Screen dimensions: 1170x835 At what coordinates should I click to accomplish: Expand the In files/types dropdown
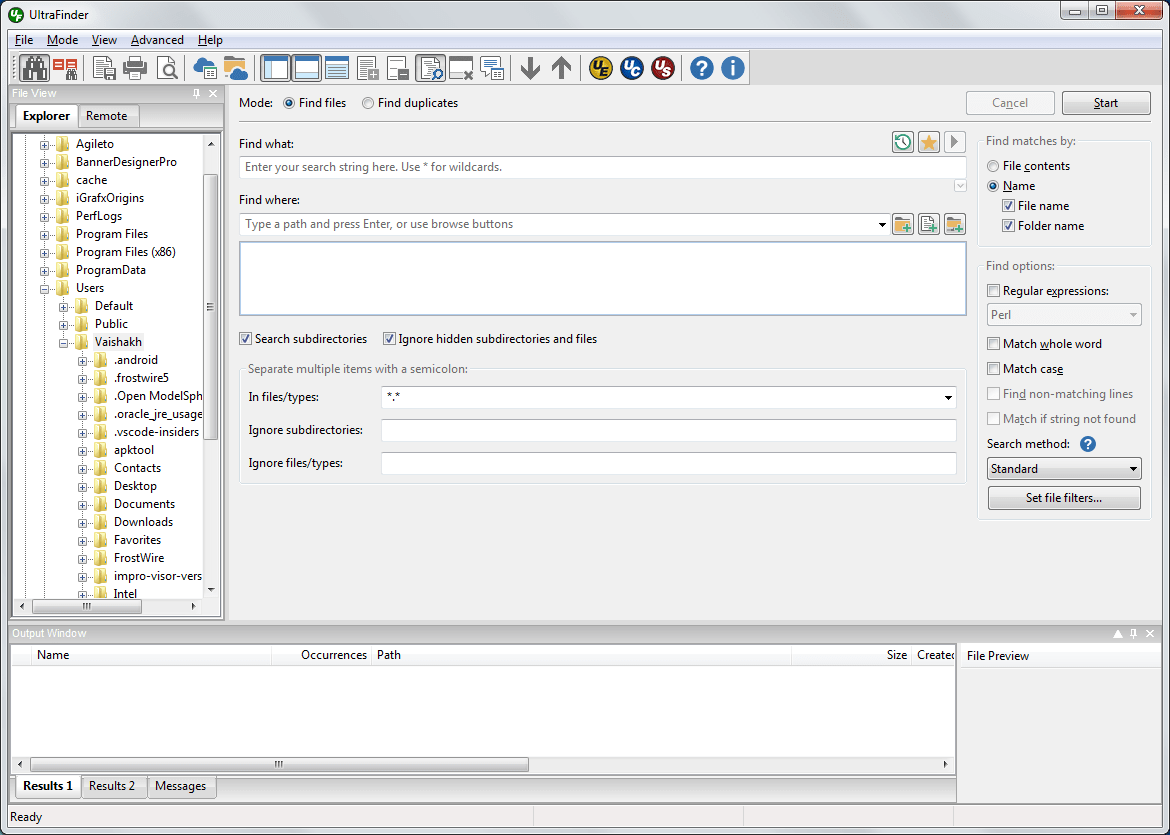pyautogui.click(x=948, y=397)
